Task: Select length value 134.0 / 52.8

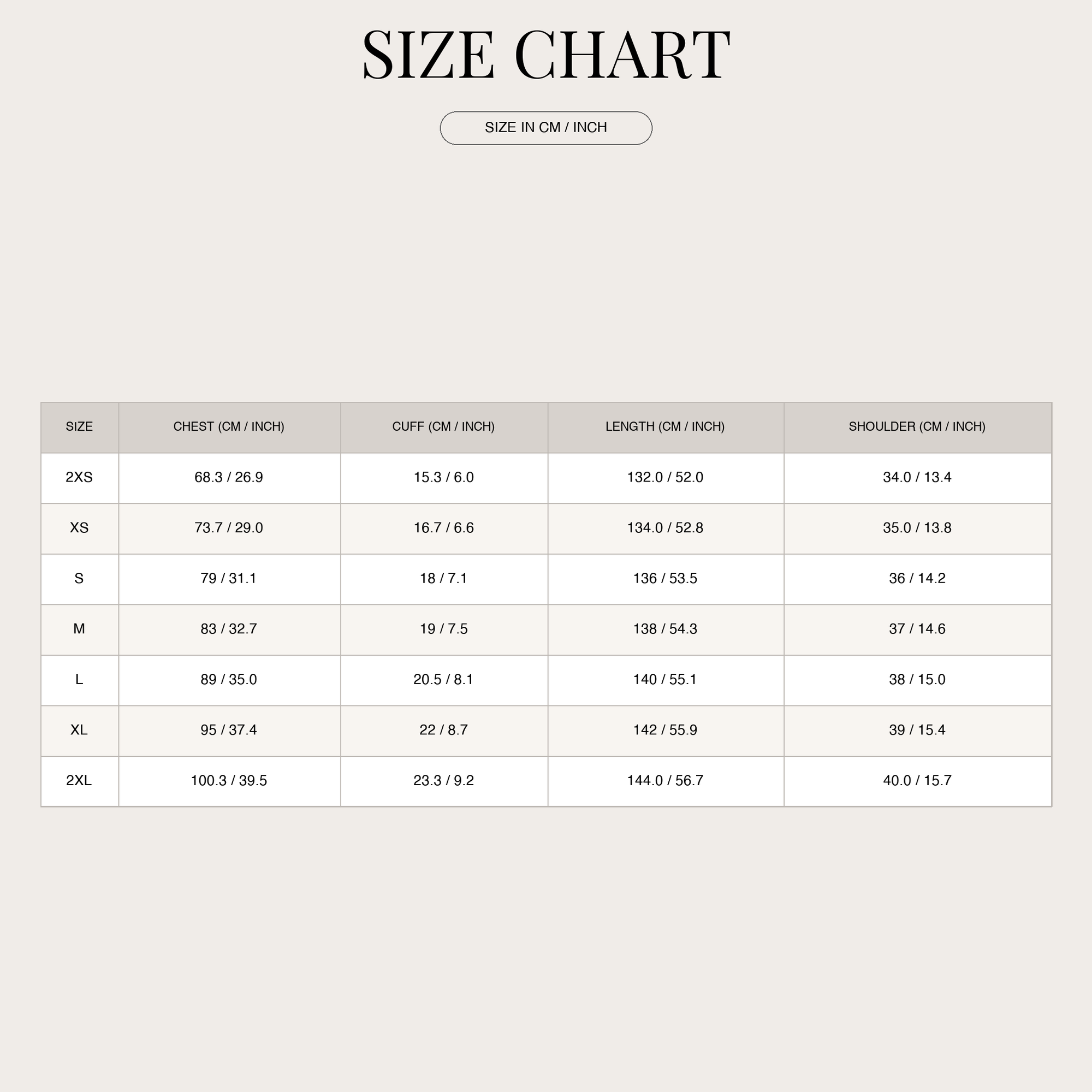Action: 665,528
